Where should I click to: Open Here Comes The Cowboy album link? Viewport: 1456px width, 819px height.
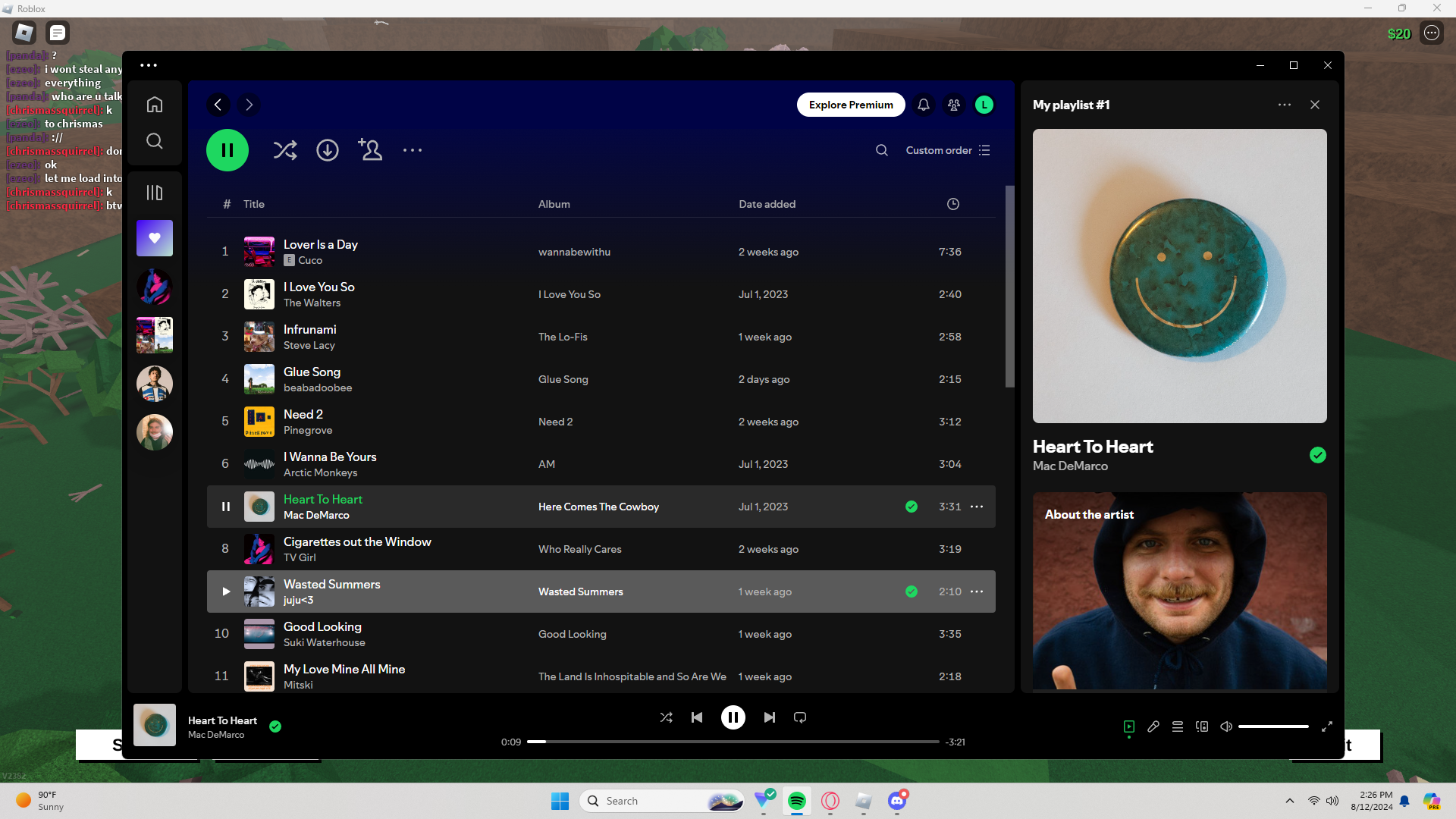point(598,507)
